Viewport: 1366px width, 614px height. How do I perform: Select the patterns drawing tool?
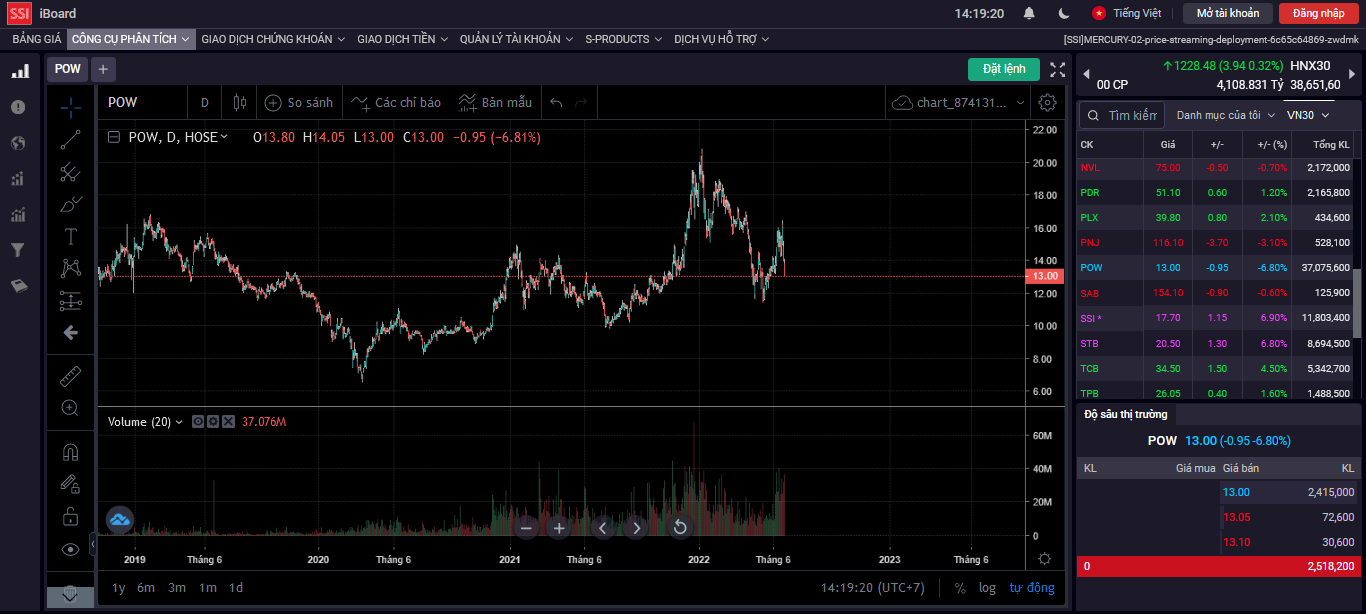point(70,268)
